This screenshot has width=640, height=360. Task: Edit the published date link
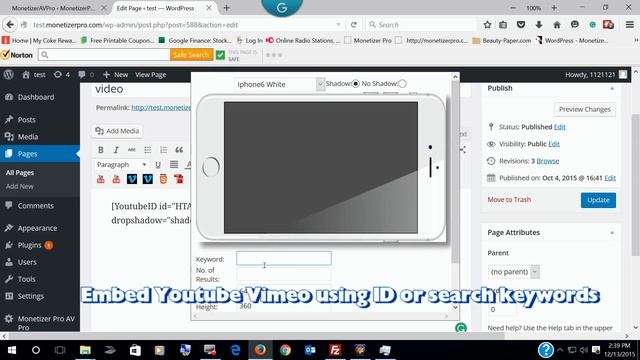tap(610, 178)
